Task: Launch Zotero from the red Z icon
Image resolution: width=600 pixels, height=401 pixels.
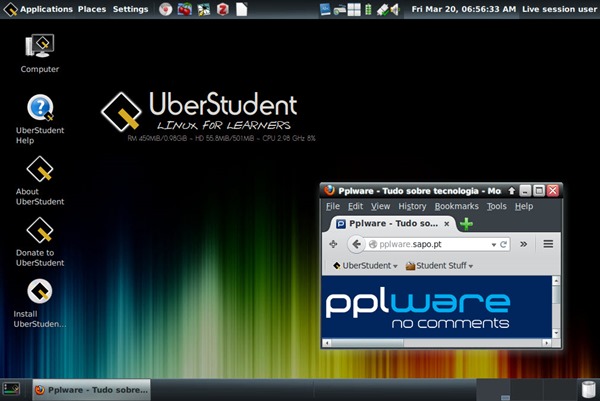Action: click(223, 9)
